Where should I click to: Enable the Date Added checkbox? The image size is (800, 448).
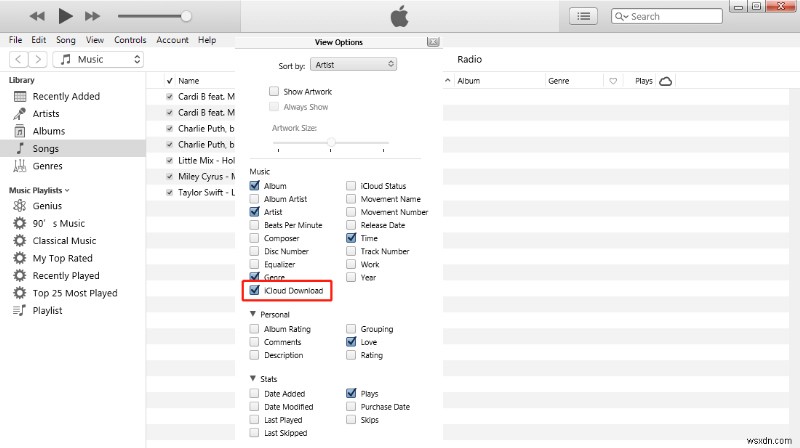[254, 393]
